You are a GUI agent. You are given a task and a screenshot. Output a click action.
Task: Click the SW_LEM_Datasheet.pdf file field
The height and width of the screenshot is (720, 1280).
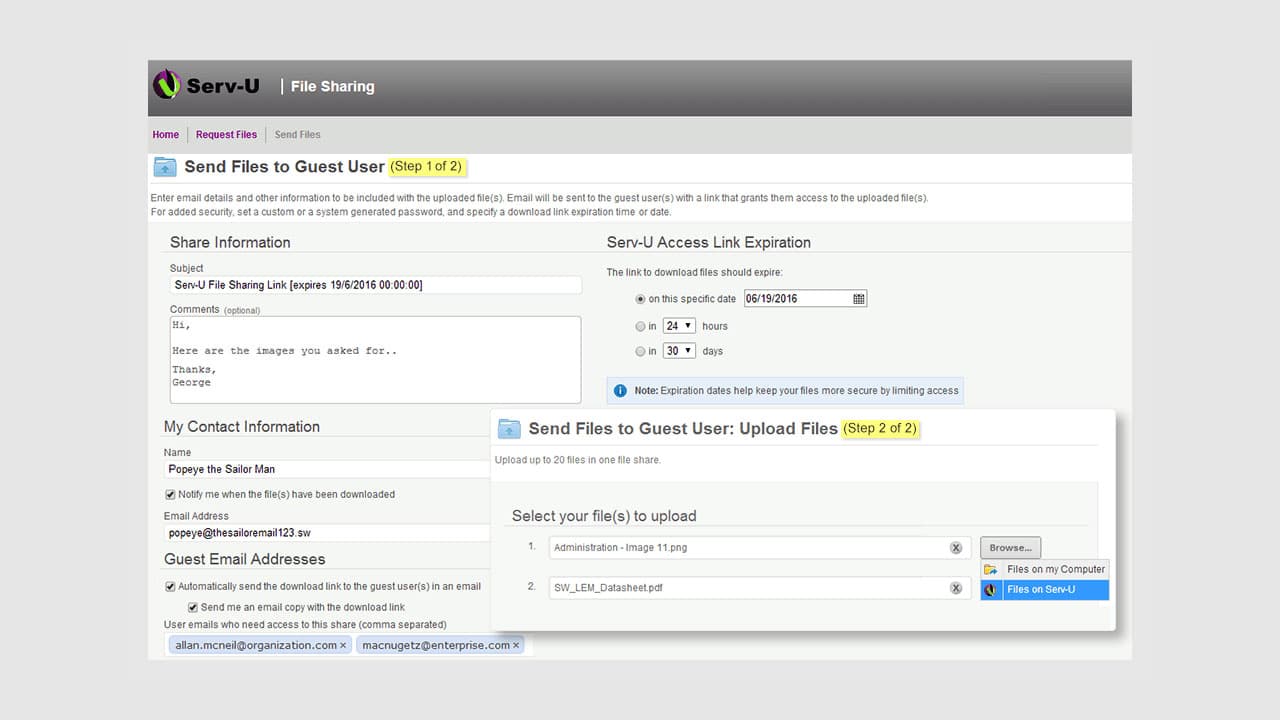[760, 588]
